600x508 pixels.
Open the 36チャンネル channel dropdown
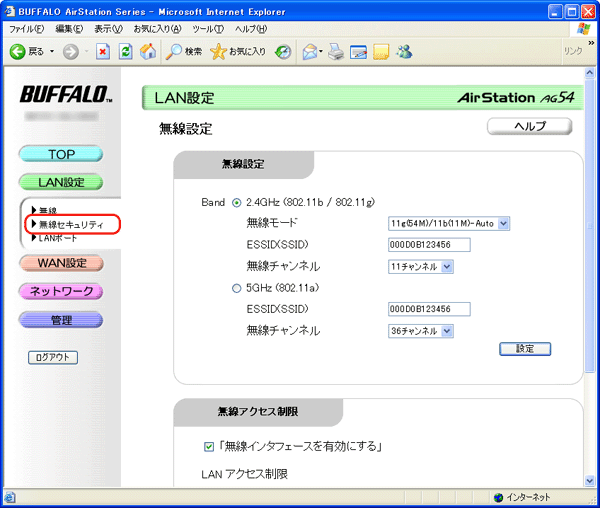point(421,331)
